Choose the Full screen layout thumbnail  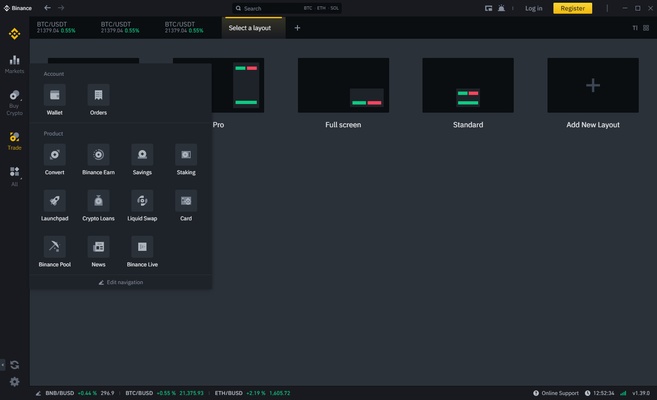tap(343, 85)
